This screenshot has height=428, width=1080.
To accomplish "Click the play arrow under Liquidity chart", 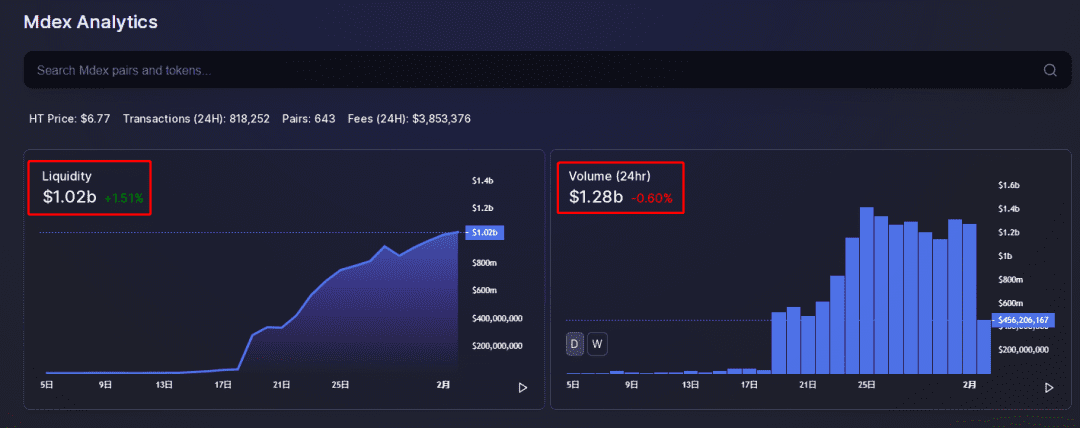I will click(x=523, y=388).
